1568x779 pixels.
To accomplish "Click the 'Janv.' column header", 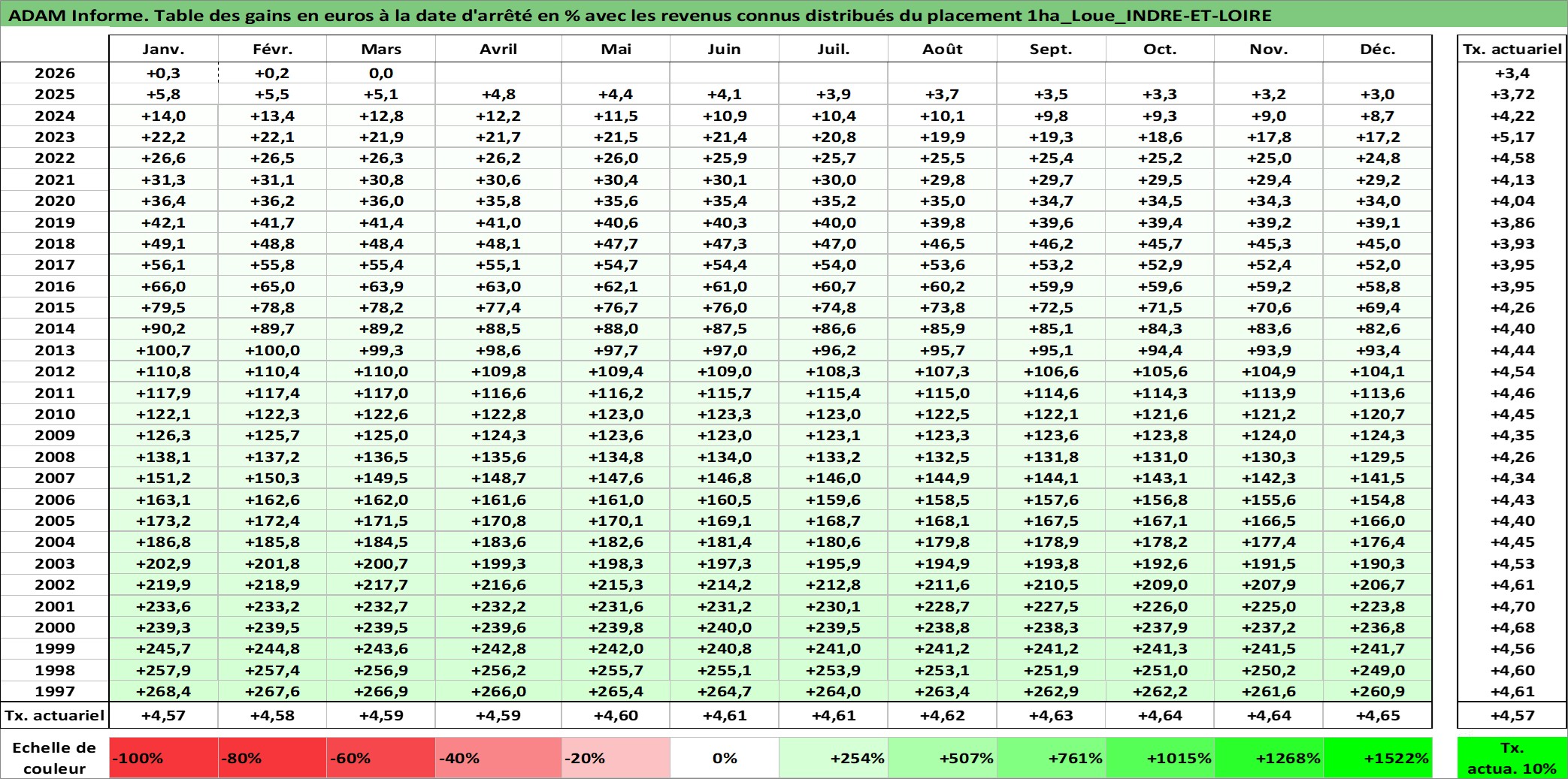I will pos(163,49).
